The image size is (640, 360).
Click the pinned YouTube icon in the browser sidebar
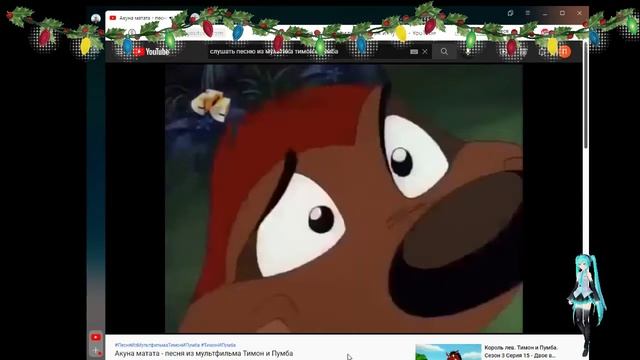click(96, 337)
